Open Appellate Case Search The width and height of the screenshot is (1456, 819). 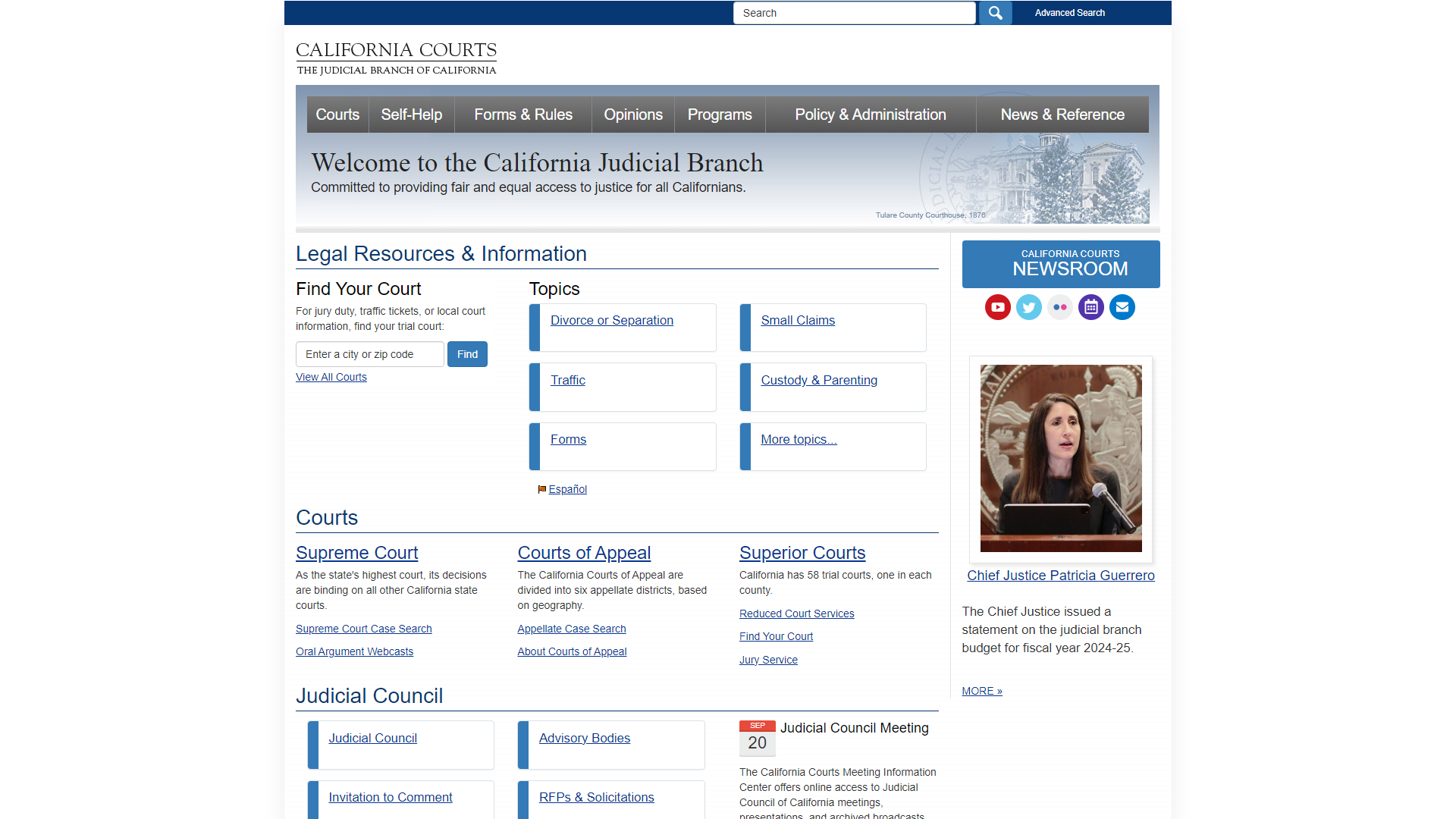tap(572, 629)
